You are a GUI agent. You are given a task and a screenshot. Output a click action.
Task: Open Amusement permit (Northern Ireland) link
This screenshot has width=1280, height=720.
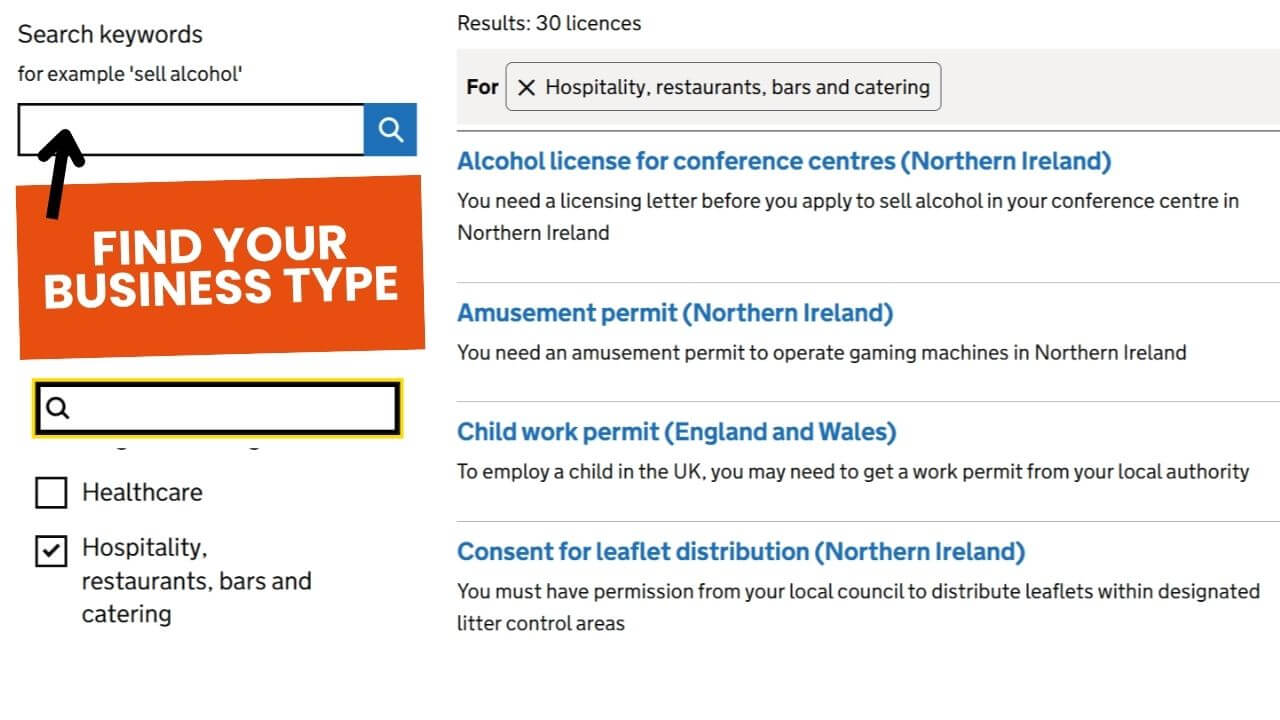[675, 313]
